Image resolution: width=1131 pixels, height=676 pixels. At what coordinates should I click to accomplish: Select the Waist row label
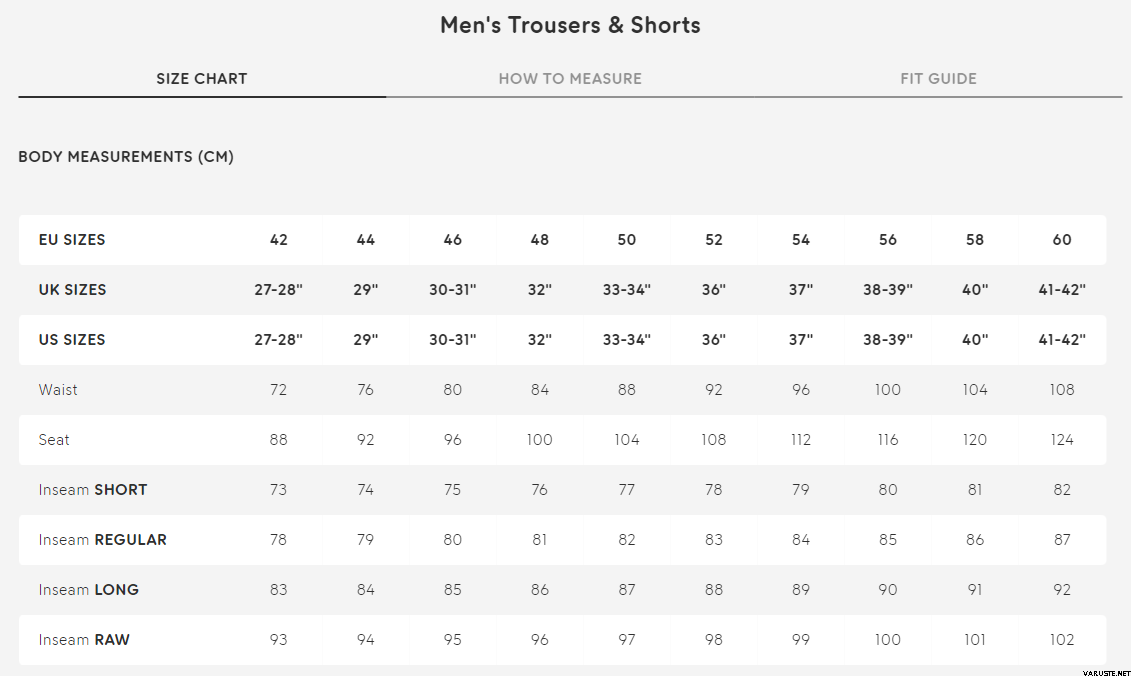[x=58, y=390]
